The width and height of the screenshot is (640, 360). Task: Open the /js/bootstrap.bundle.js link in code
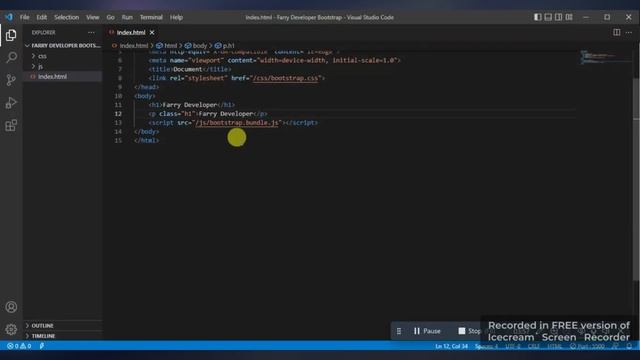237,122
